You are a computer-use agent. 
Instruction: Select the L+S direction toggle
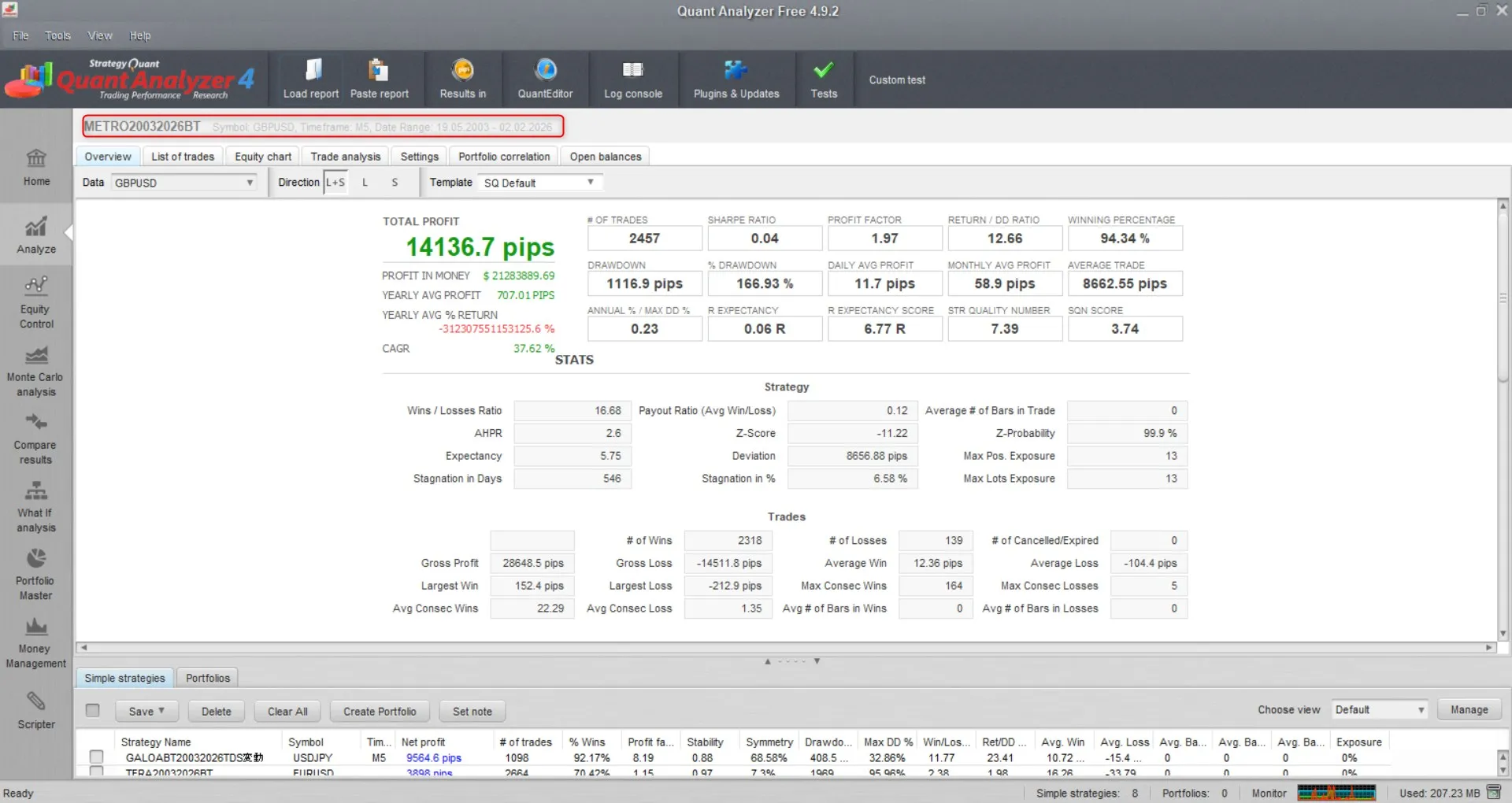click(x=335, y=183)
